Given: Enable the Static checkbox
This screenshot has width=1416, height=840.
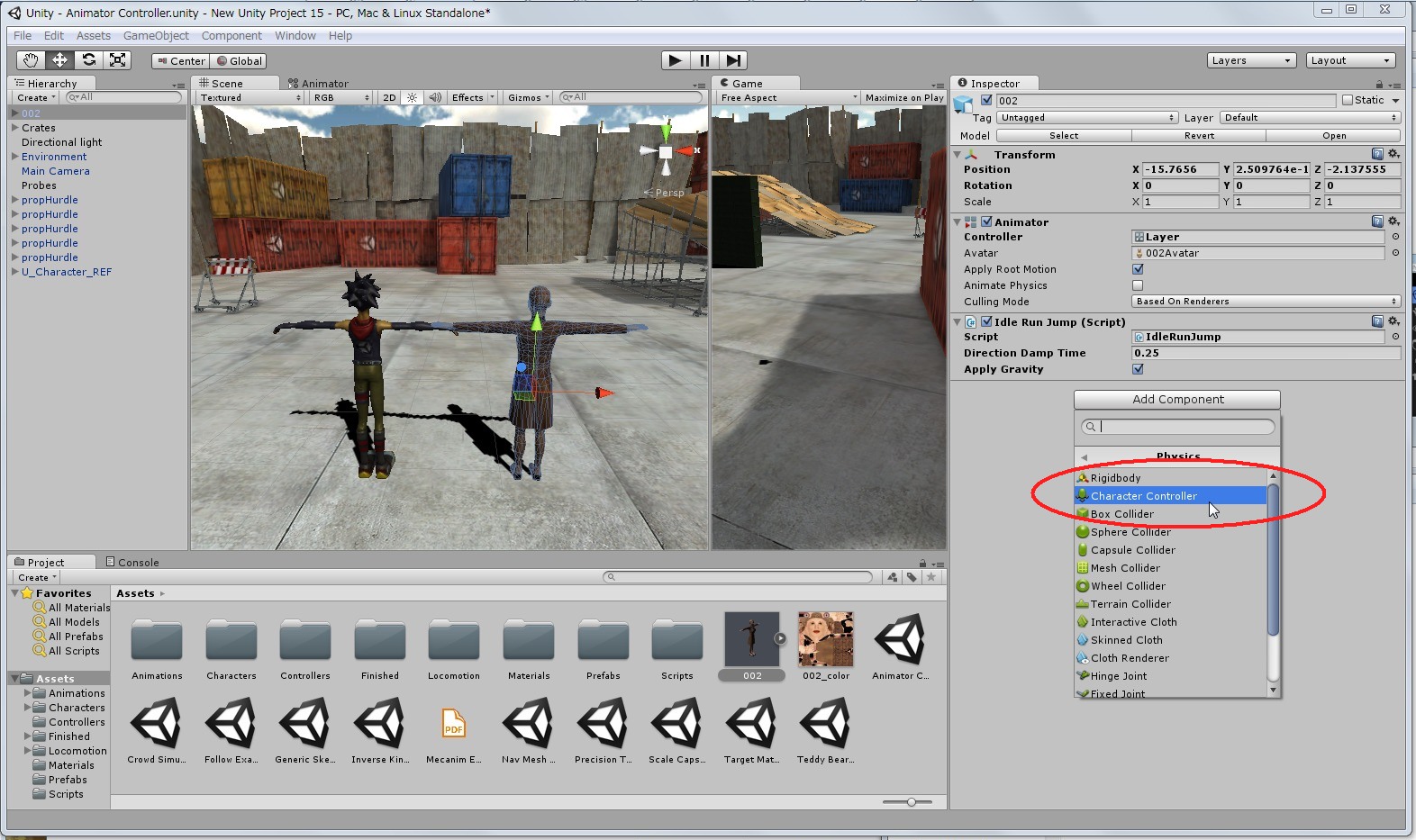Looking at the screenshot, I should pos(1348,100).
